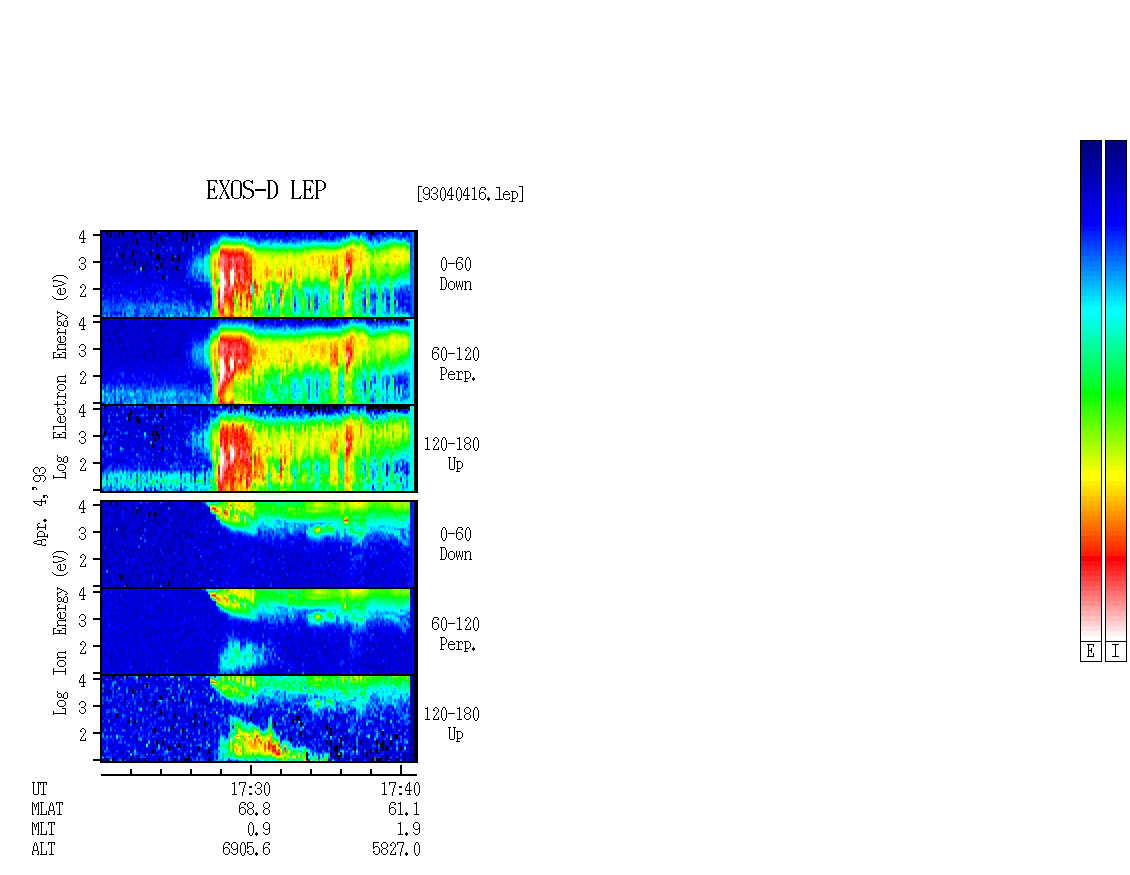Click the boxed I label under the color bar

click(x=1116, y=651)
